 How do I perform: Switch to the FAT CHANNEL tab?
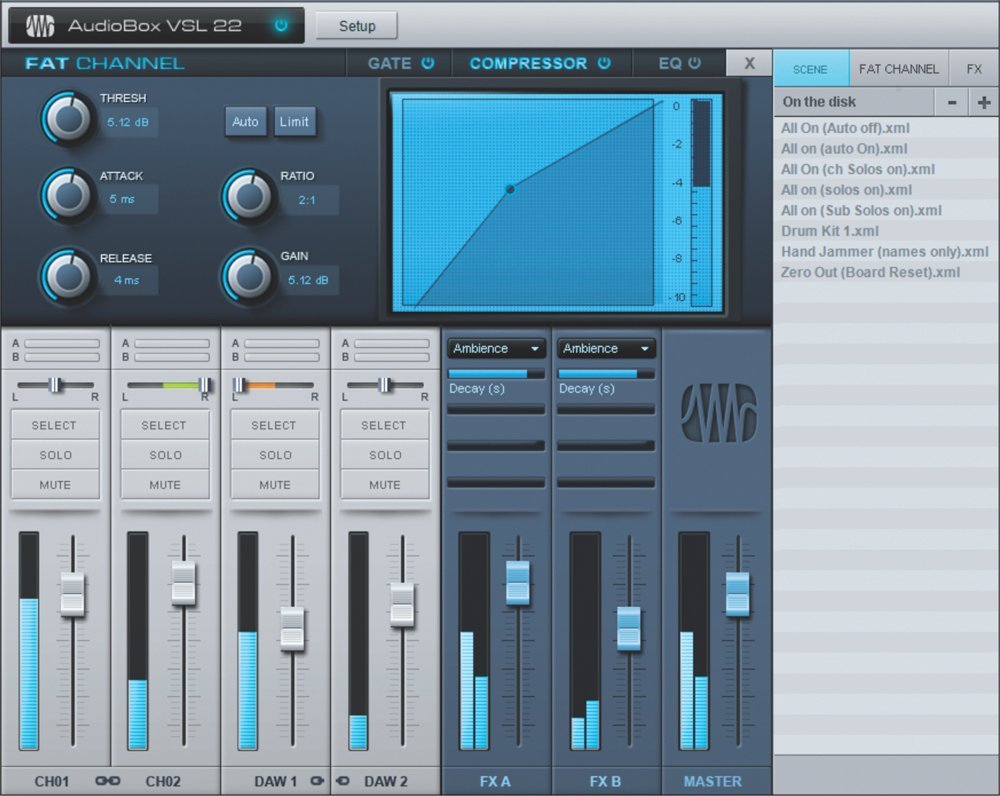(898, 68)
